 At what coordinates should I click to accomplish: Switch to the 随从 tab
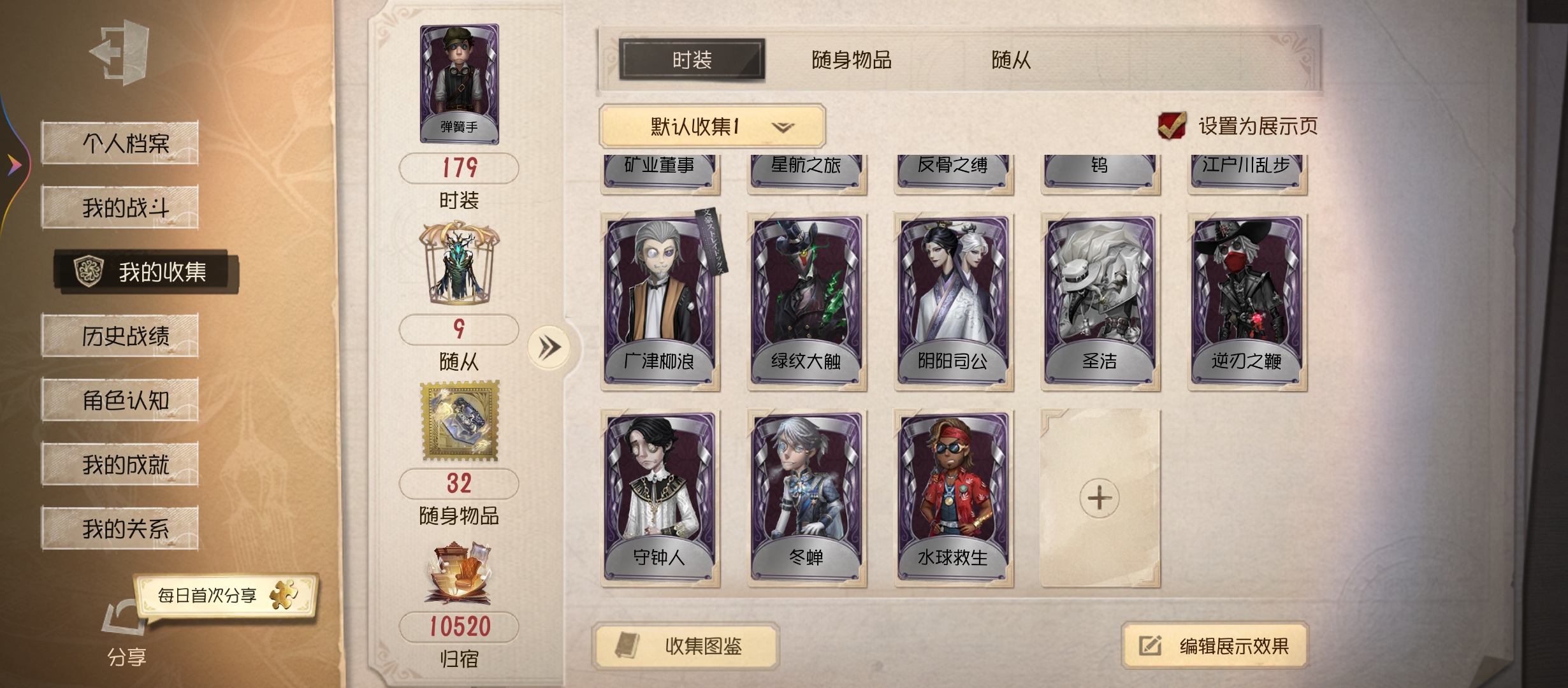point(1011,60)
